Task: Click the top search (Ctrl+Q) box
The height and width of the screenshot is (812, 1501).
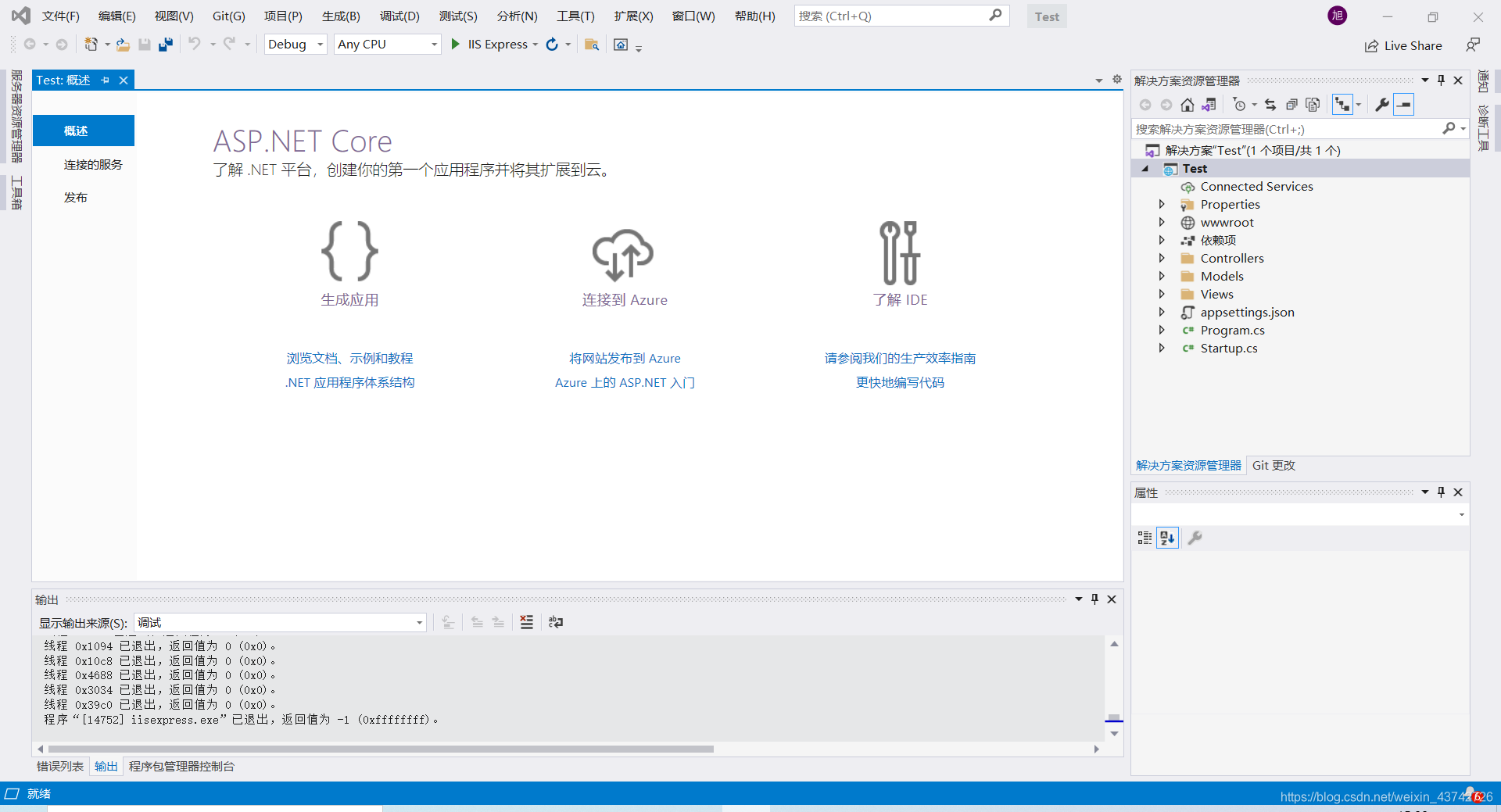Action: pos(901,16)
